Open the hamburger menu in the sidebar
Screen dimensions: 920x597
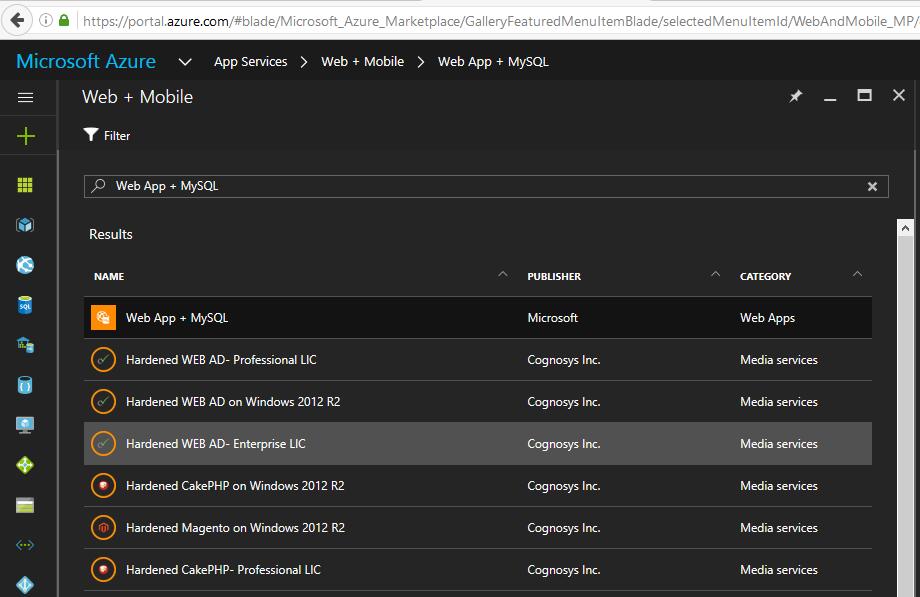tap(25, 97)
